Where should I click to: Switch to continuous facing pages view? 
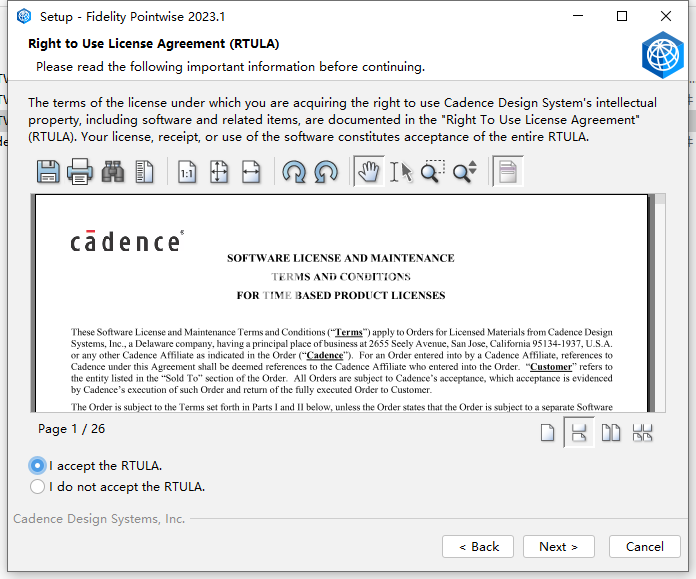point(642,432)
